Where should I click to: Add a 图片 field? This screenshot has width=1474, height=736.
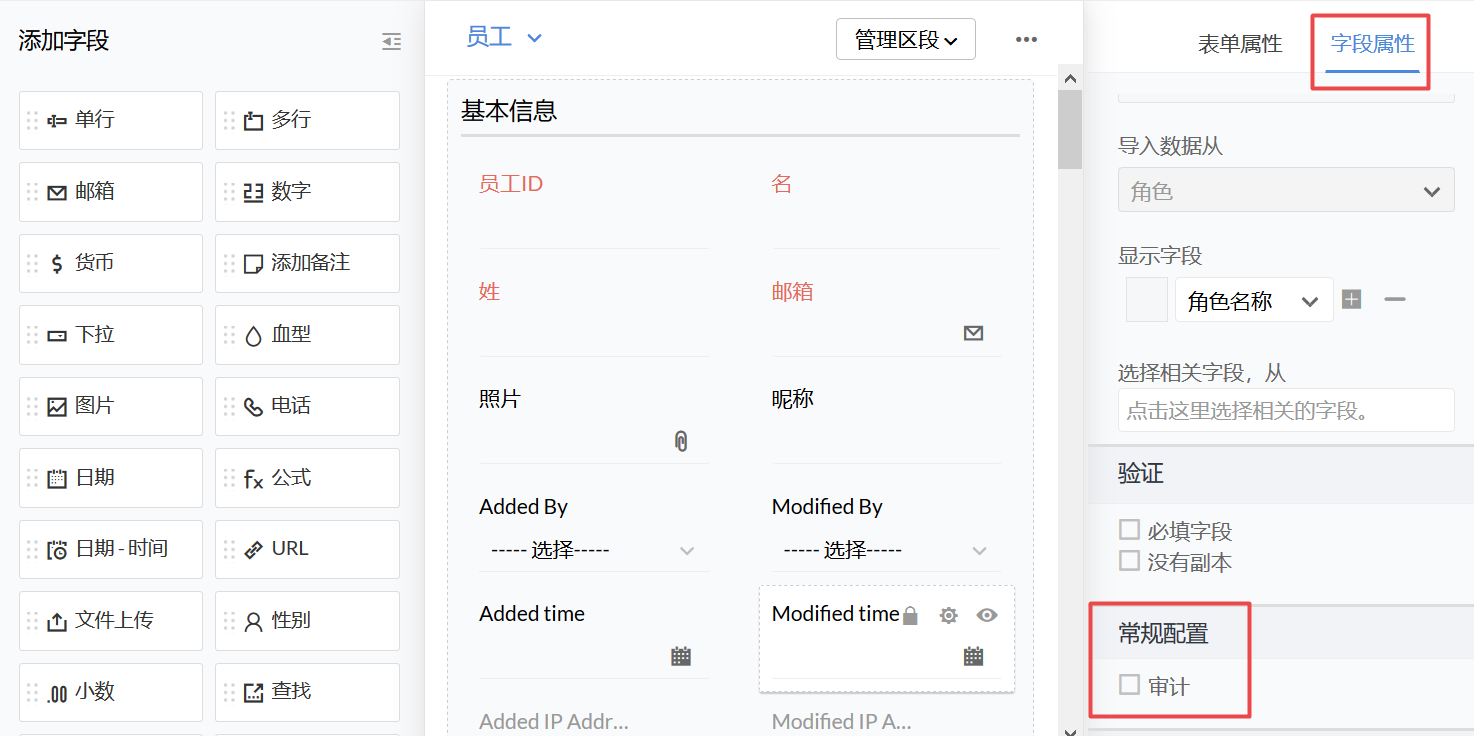111,406
